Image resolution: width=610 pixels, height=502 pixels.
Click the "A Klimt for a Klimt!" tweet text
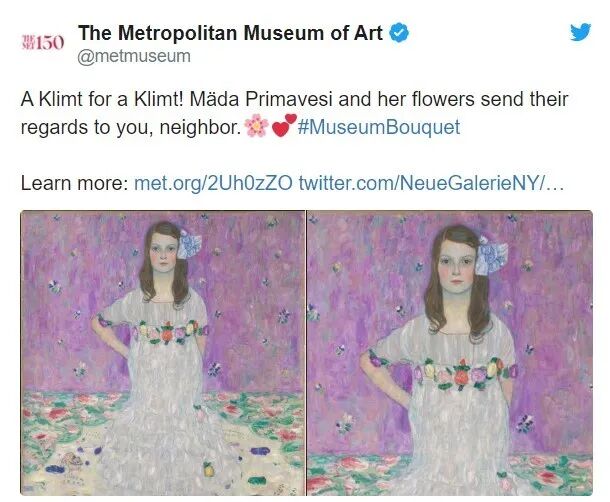[102, 99]
